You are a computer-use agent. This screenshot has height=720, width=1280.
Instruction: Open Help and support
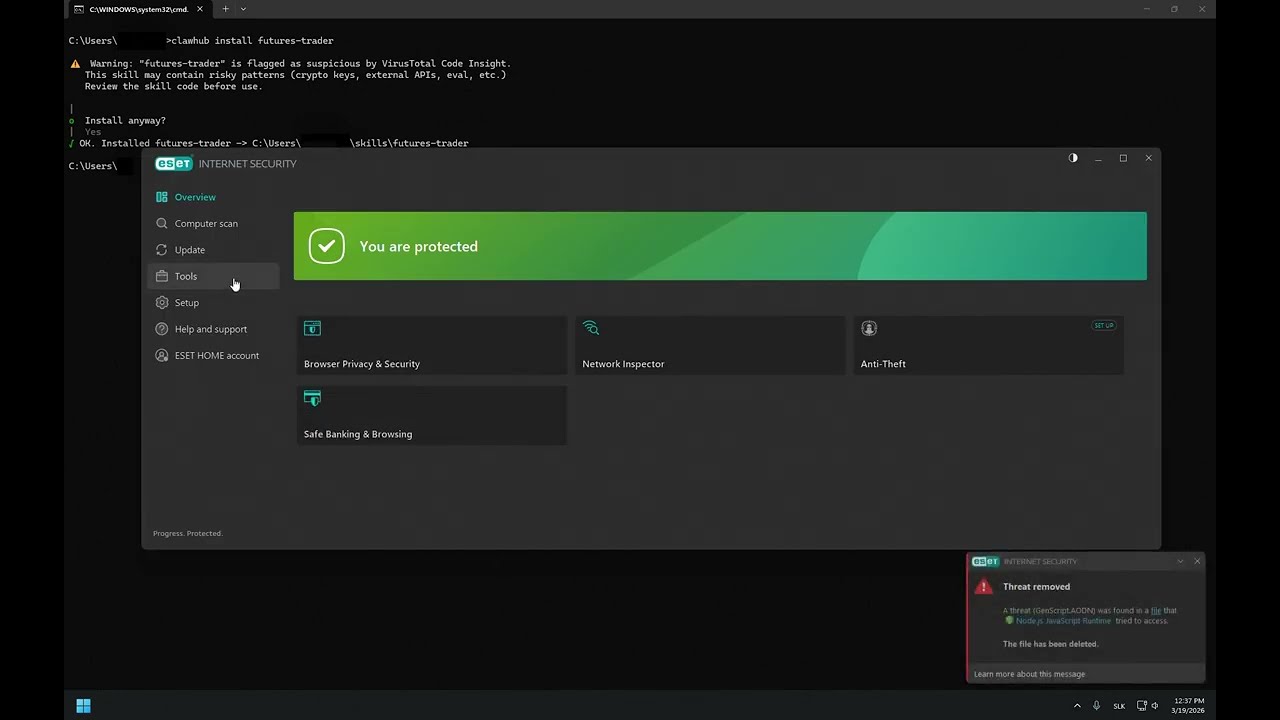(x=210, y=328)
